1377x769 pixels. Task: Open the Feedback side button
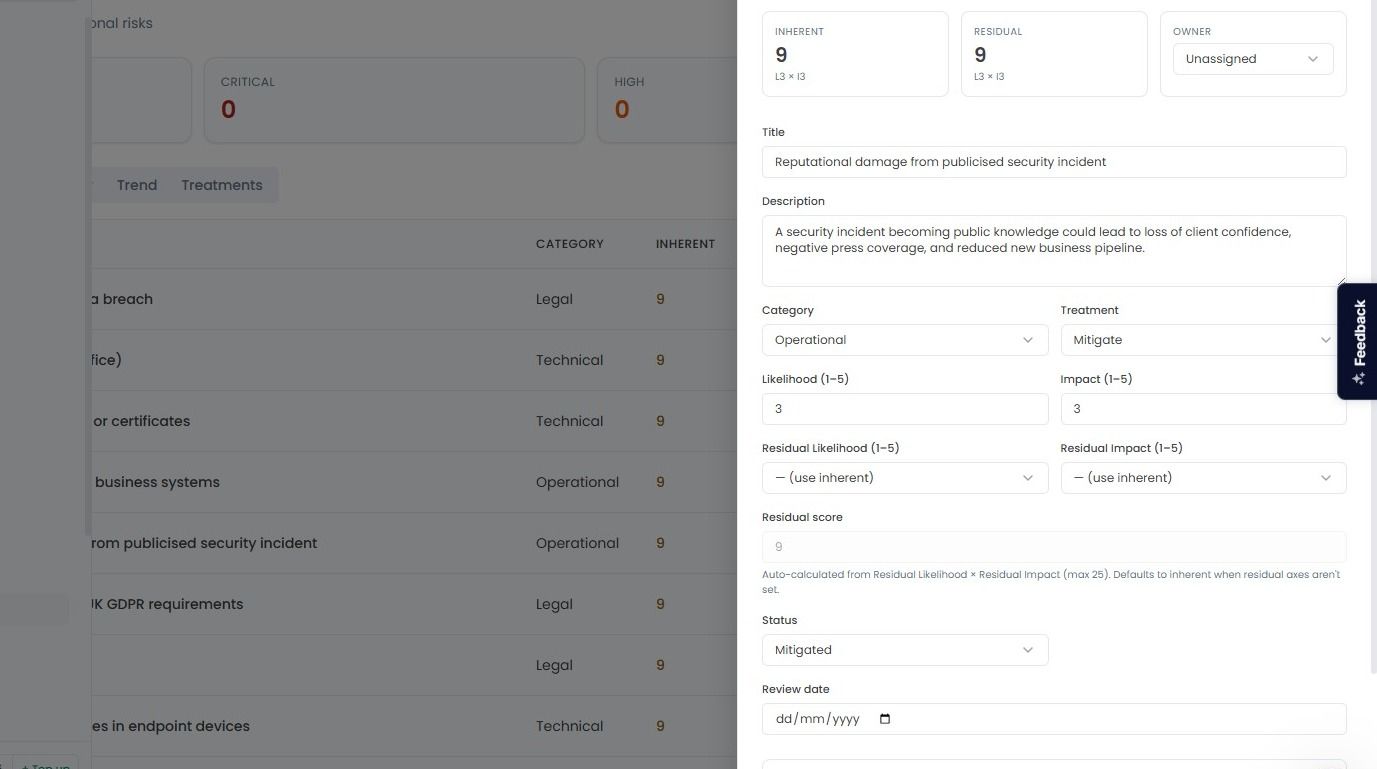1357,342
